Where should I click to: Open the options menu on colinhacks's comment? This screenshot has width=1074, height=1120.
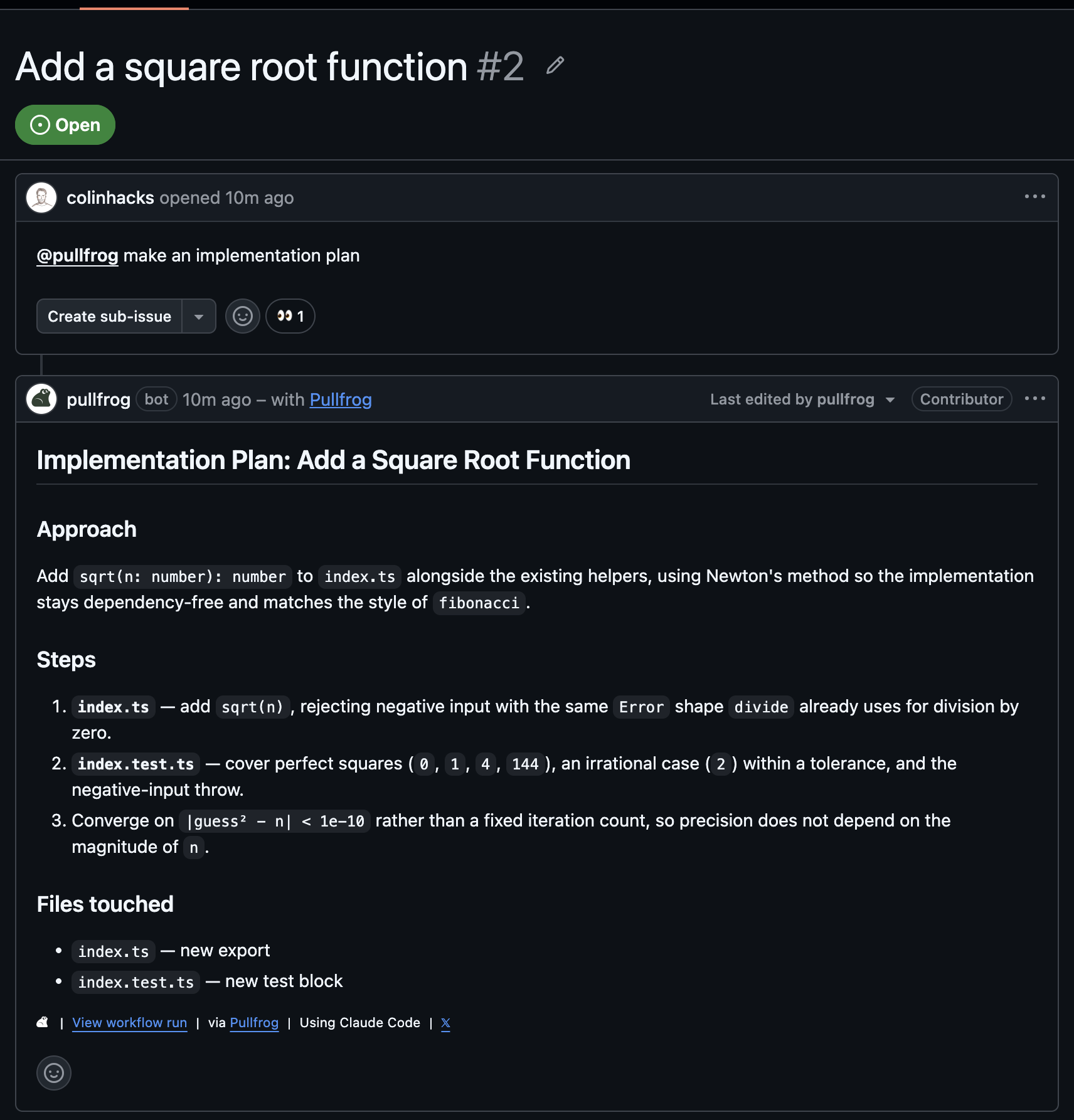tap(1034, 197)
